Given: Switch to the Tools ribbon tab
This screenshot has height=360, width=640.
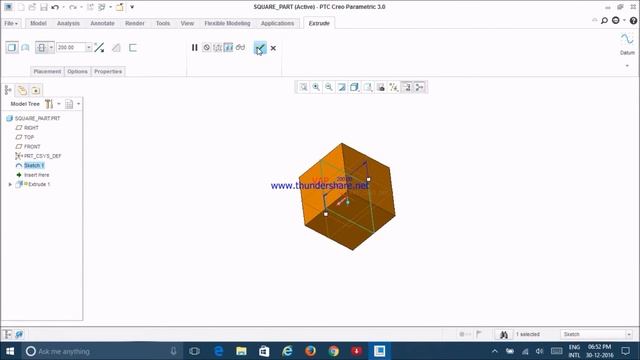Looking at the screenshot, I should 163,23.
